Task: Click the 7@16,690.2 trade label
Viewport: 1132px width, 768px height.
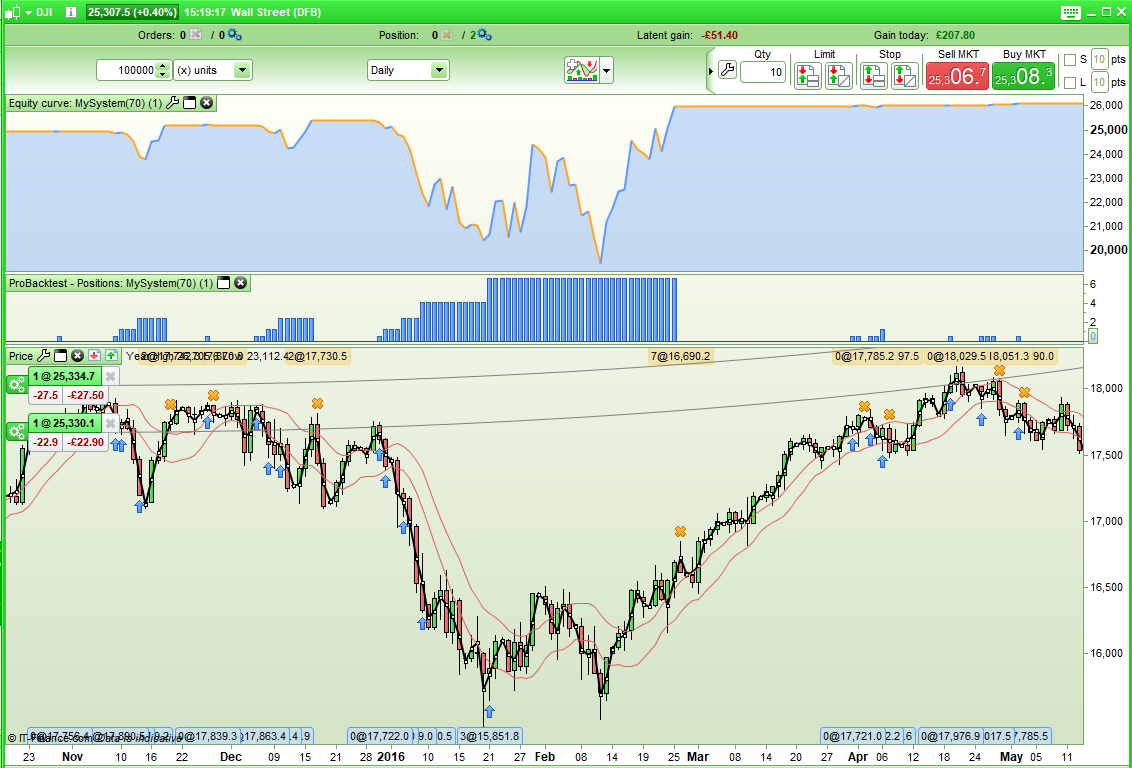Action: [x=681, y=356]
